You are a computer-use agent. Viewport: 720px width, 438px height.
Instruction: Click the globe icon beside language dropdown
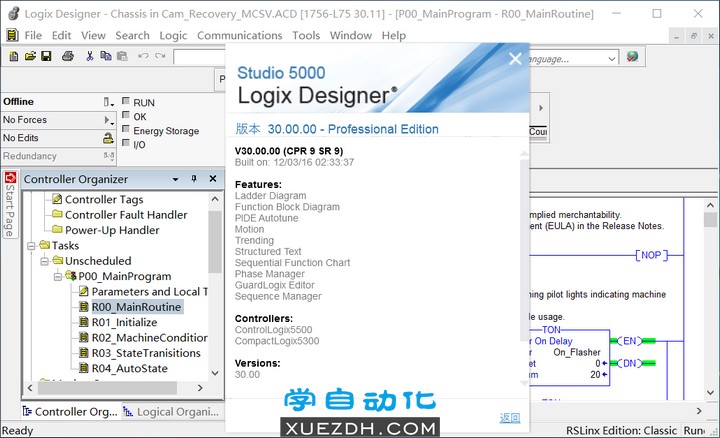(632, 57)
